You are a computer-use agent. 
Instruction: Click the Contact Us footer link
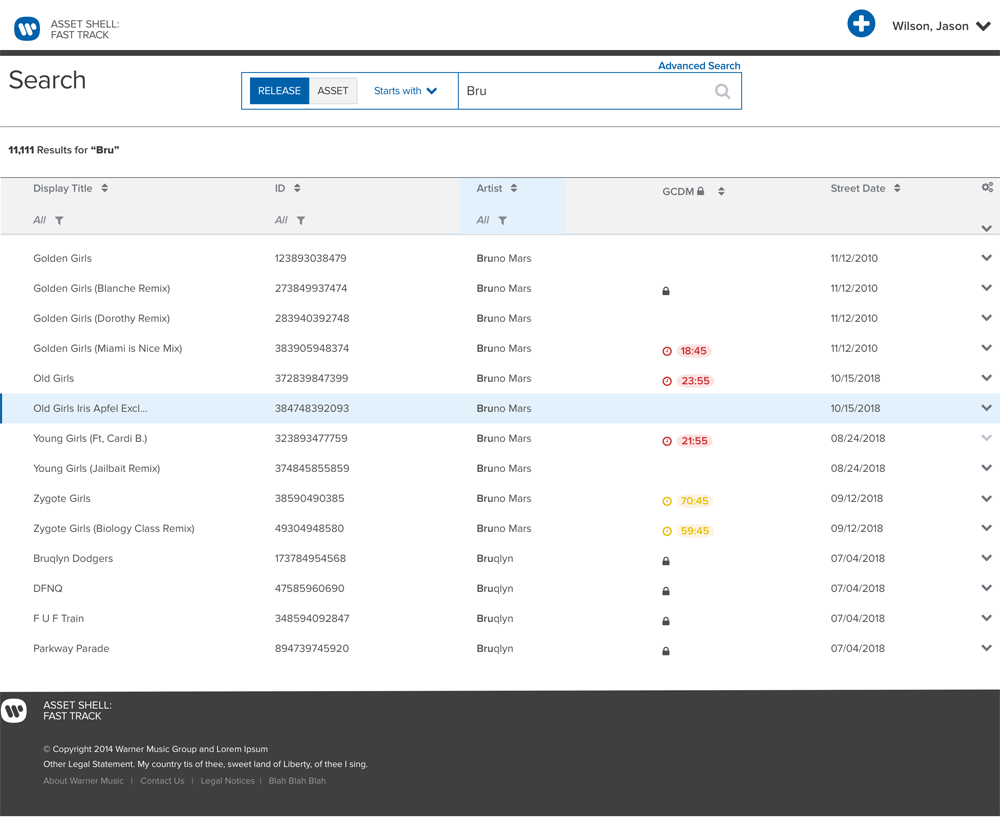(x=162, y=781)
